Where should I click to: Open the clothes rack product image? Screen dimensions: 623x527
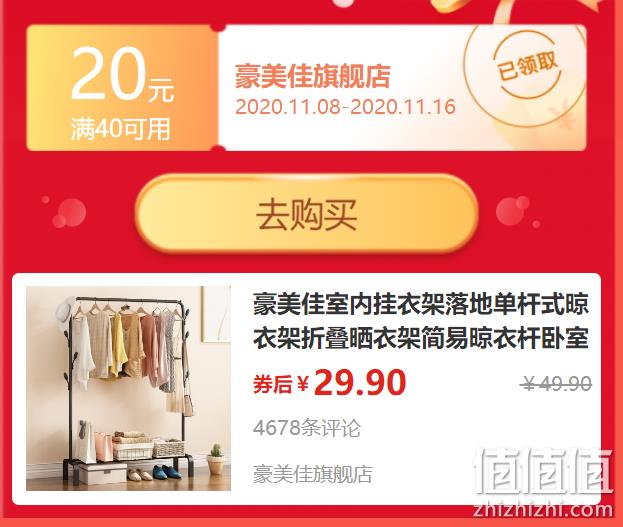128,388
